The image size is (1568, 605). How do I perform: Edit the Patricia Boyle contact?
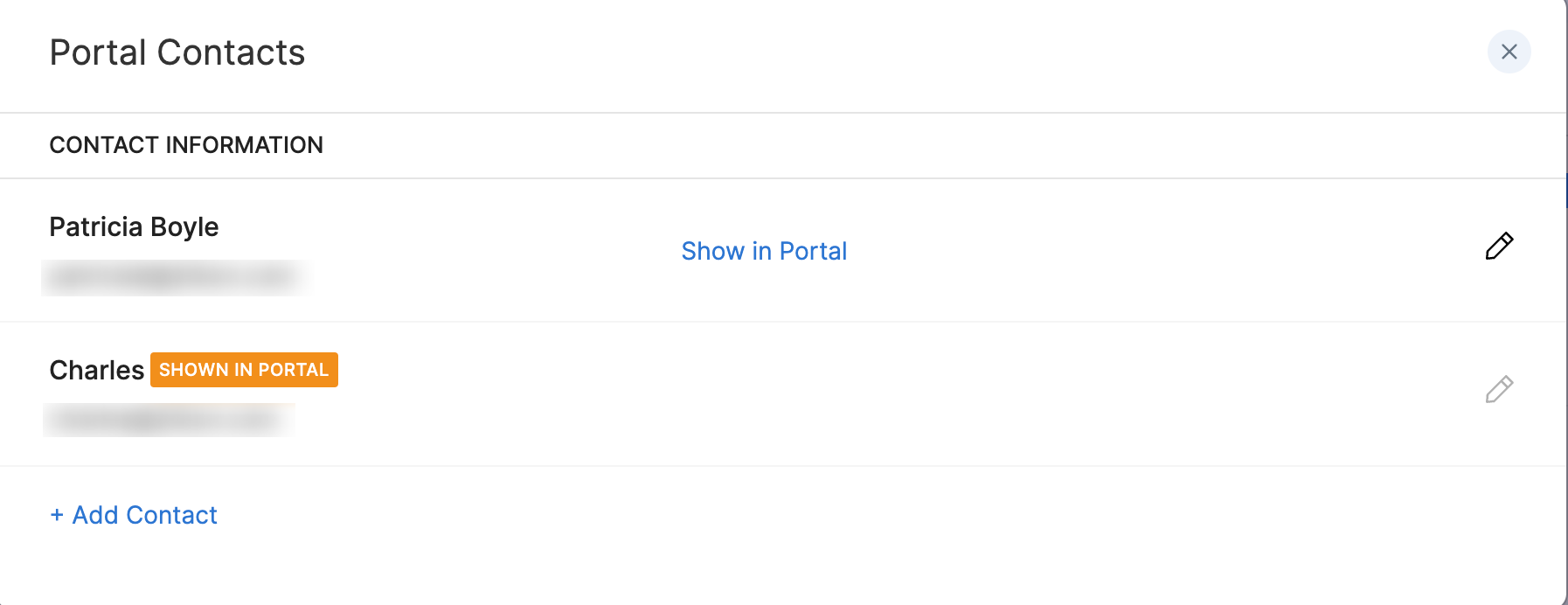[1499, 247]
